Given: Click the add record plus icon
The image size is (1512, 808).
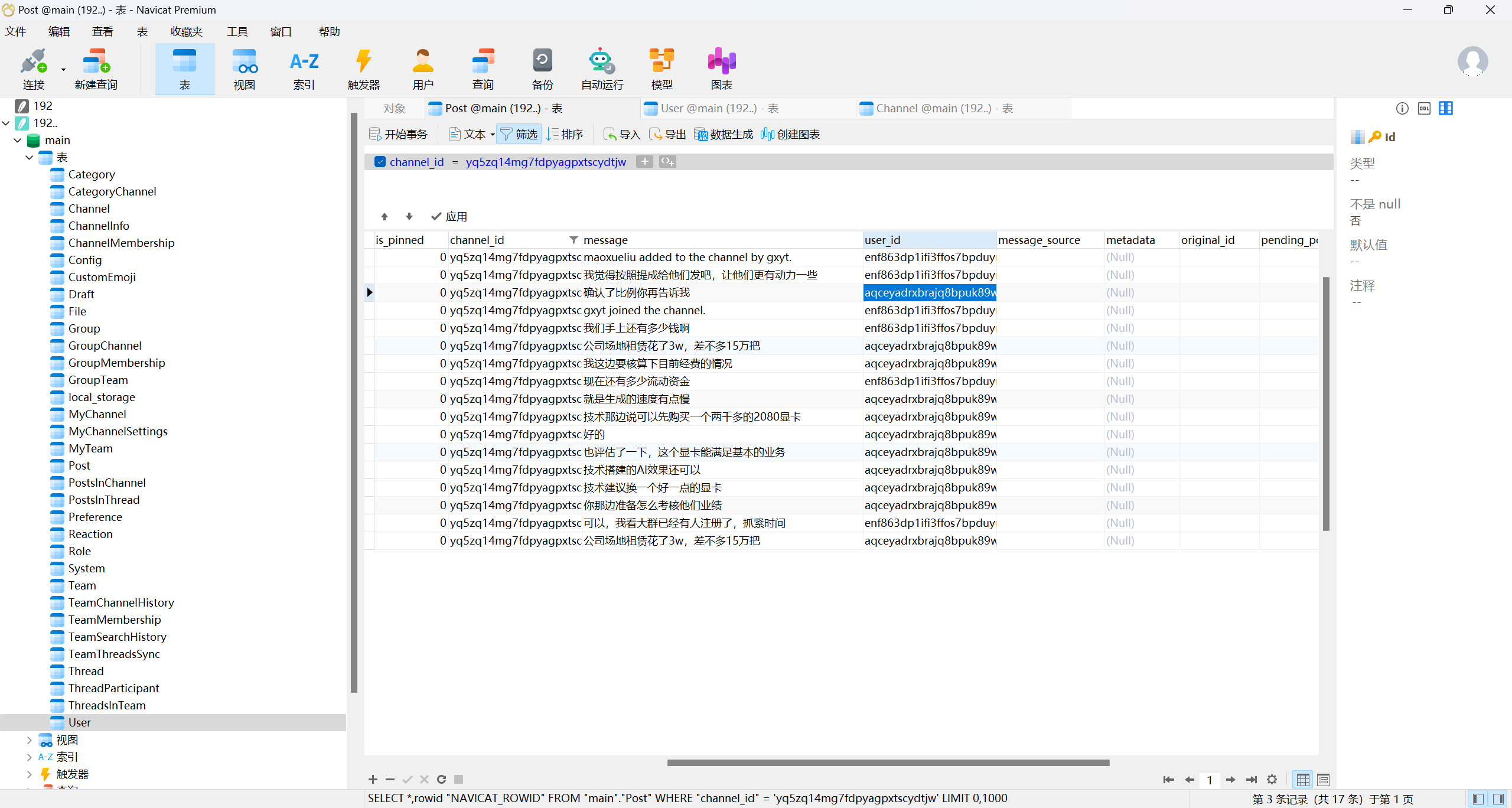Looking at the screenshot, I should pos(373,779).
